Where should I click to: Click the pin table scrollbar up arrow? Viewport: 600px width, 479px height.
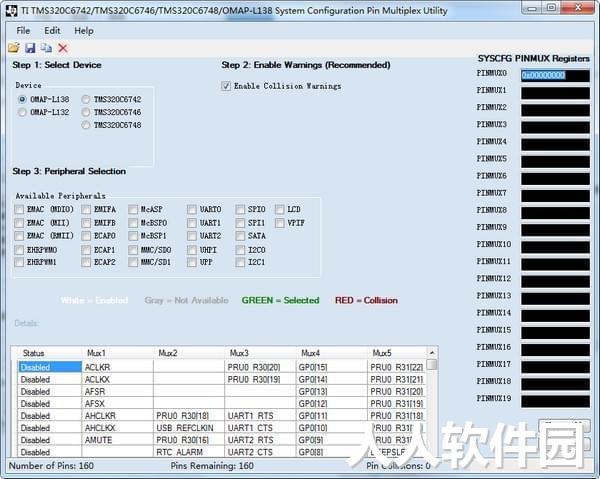(432, 352)
